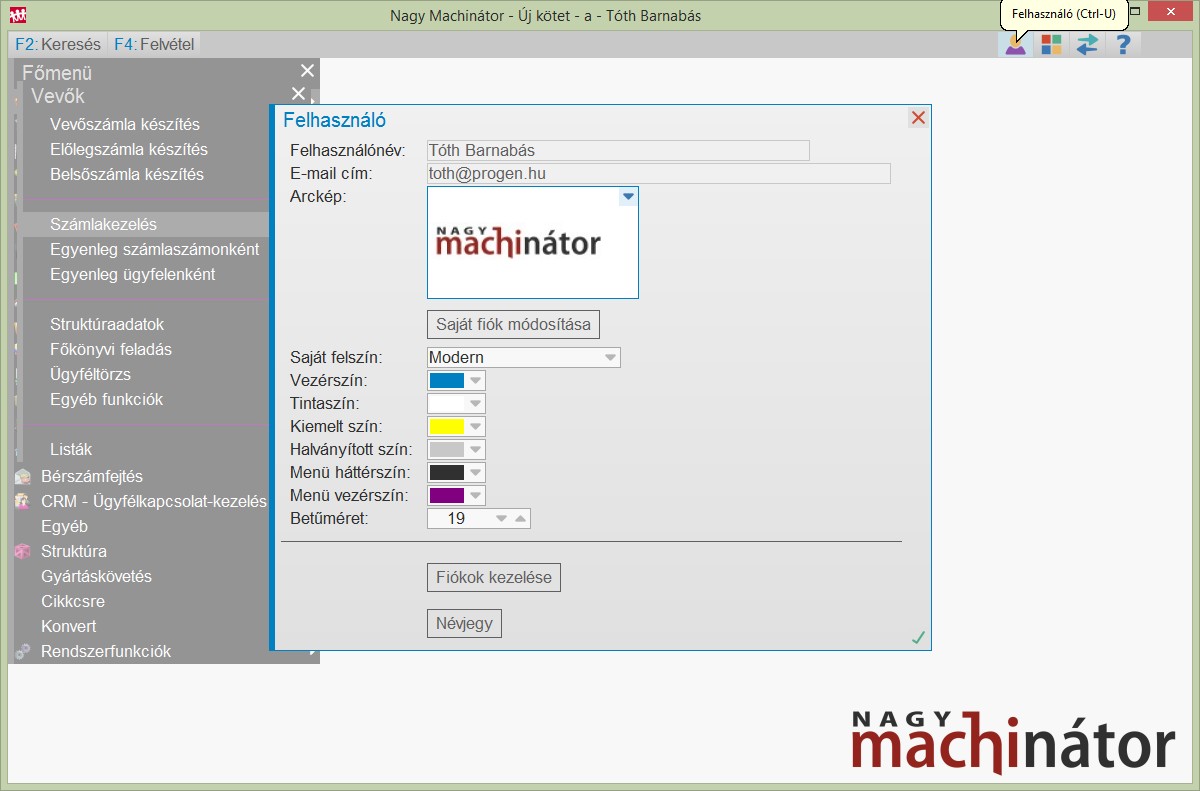The width and height of the screenshot is (1200, 791).
Task: Open the Cikkcsre main menu entry
Action: click(73, 602)
